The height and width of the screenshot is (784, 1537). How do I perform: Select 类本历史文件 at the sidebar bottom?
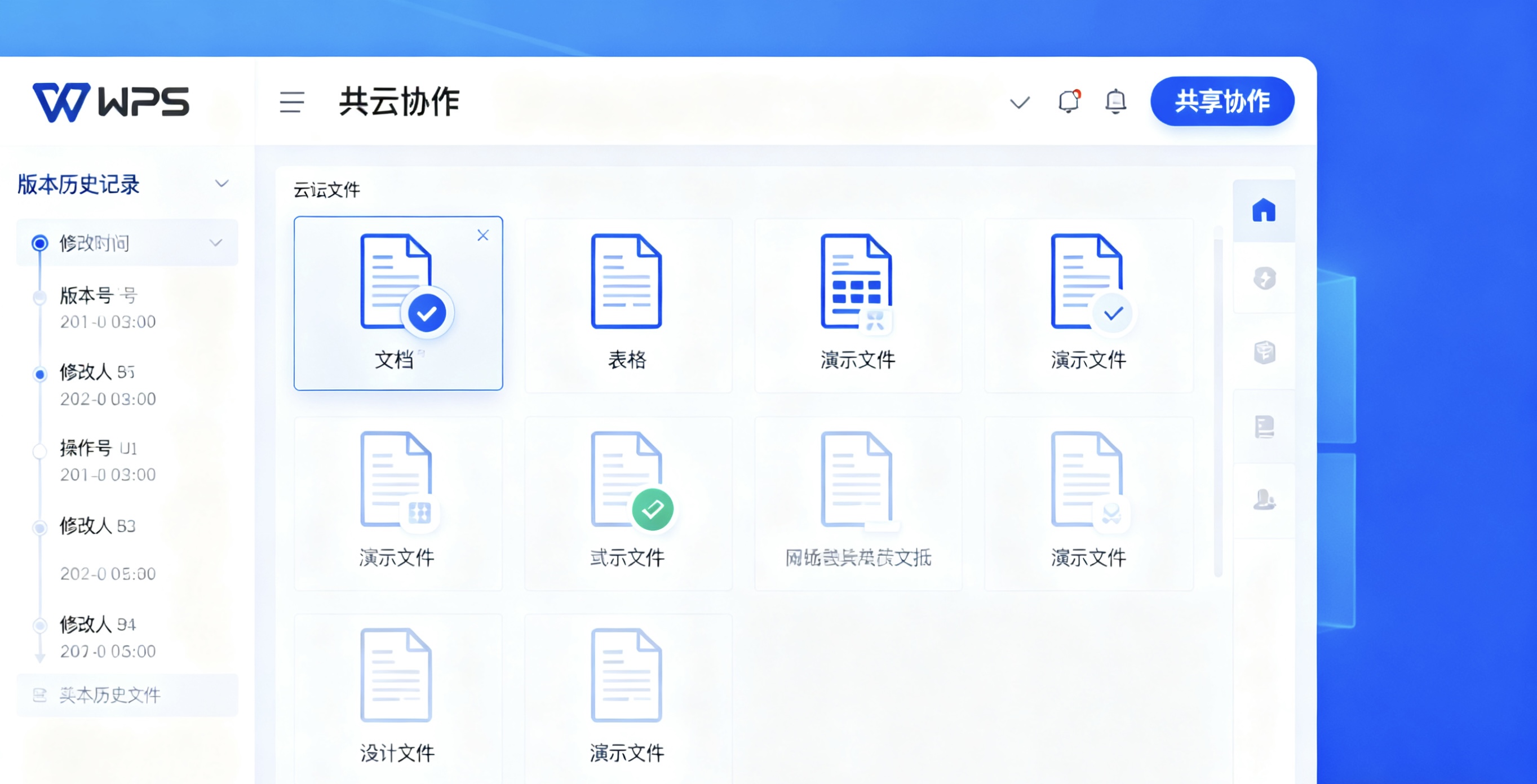point(109,695)
